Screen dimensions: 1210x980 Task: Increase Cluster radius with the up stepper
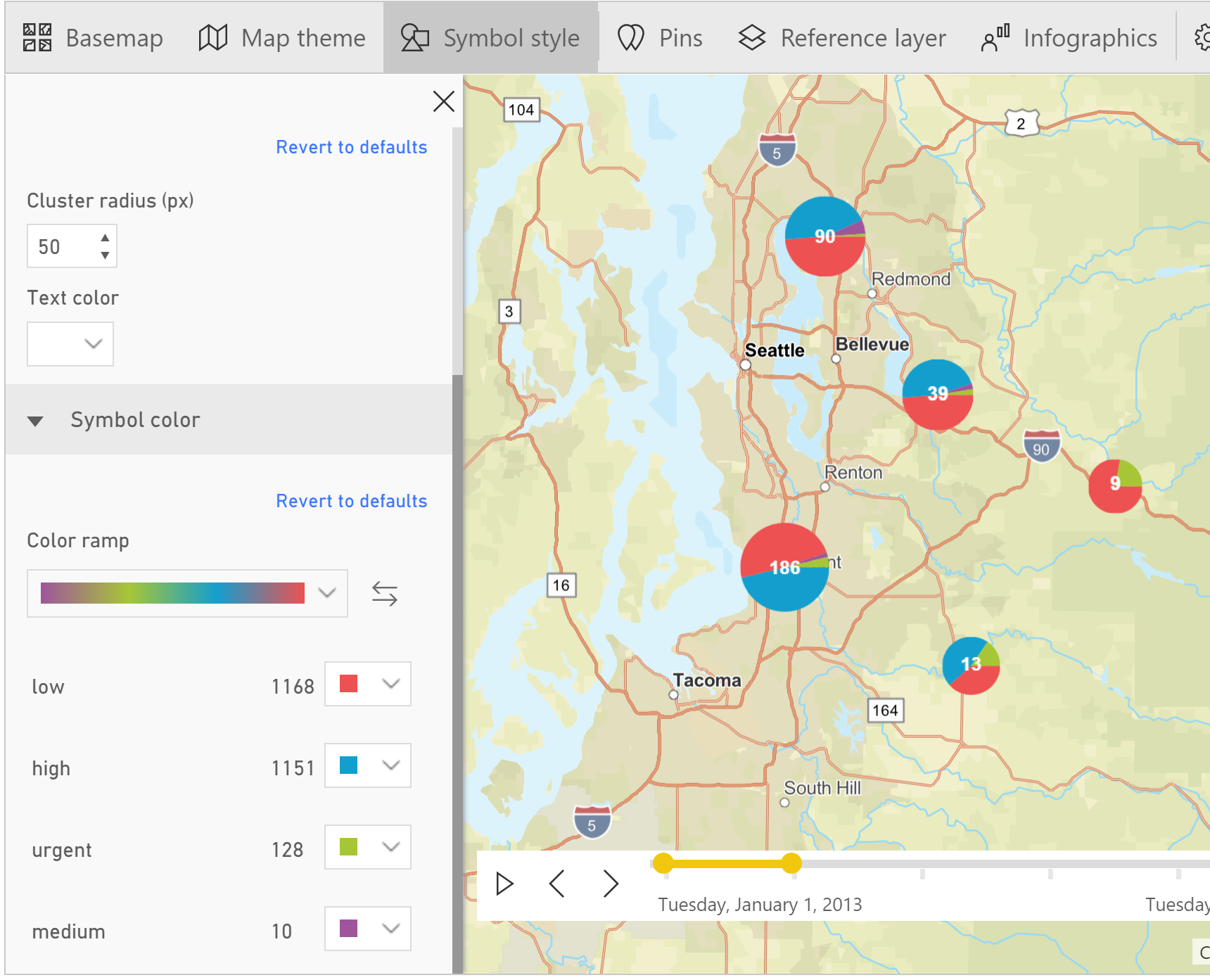(104, 238)
